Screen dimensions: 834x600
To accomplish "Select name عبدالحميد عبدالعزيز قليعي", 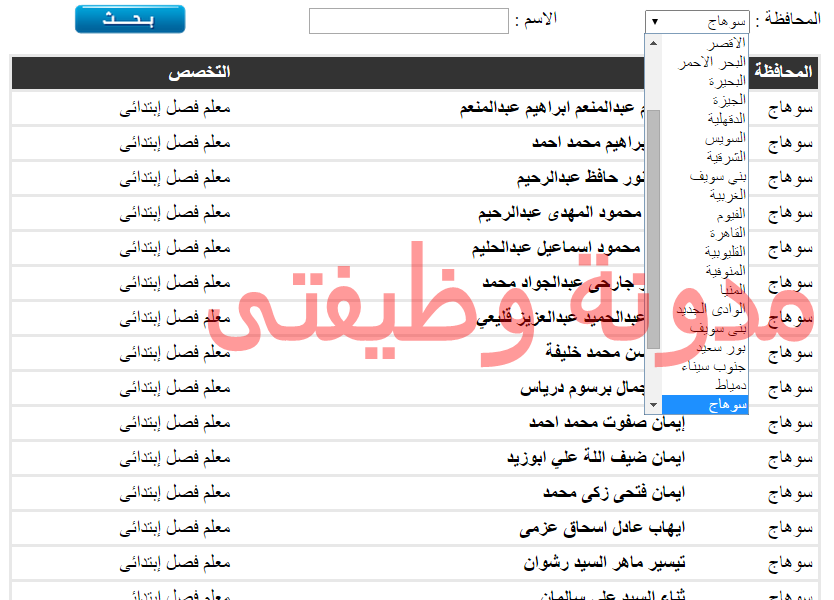I will [561, 318].
